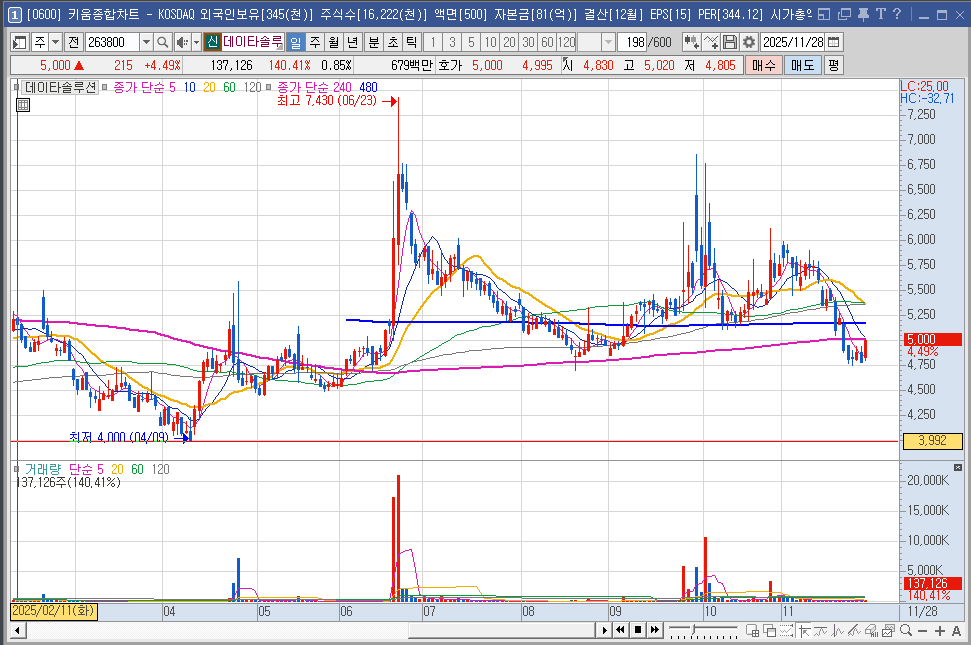Open help question mark icon
971x645 pixels.
897,14
